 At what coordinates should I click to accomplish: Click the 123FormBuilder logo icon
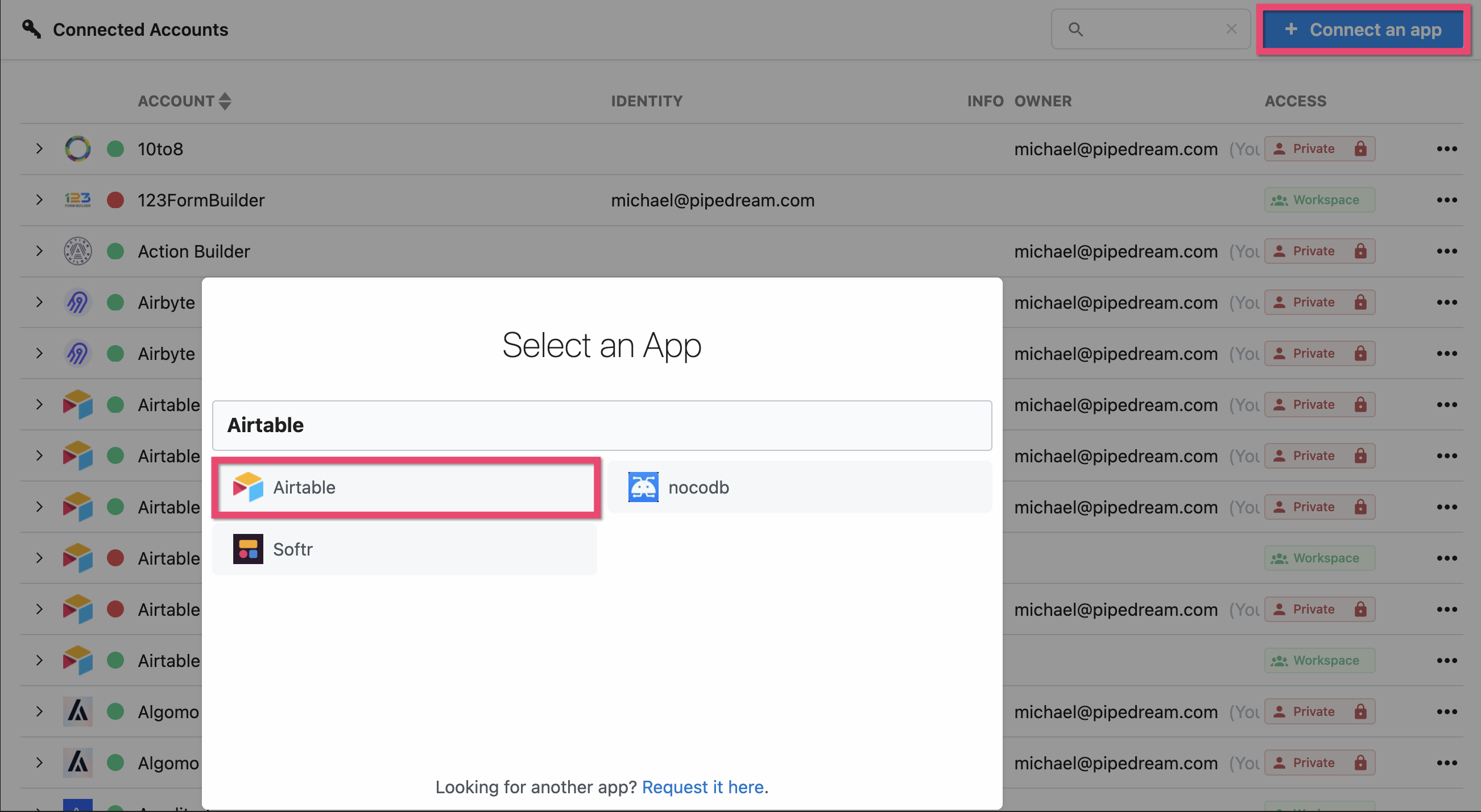77,200
